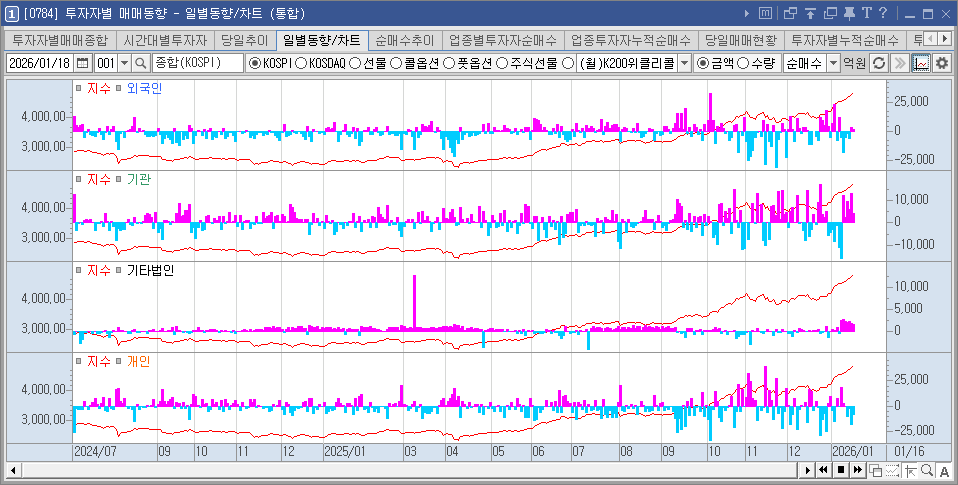
Task: Open the 당일매매현황 tab
Action: 740,40
